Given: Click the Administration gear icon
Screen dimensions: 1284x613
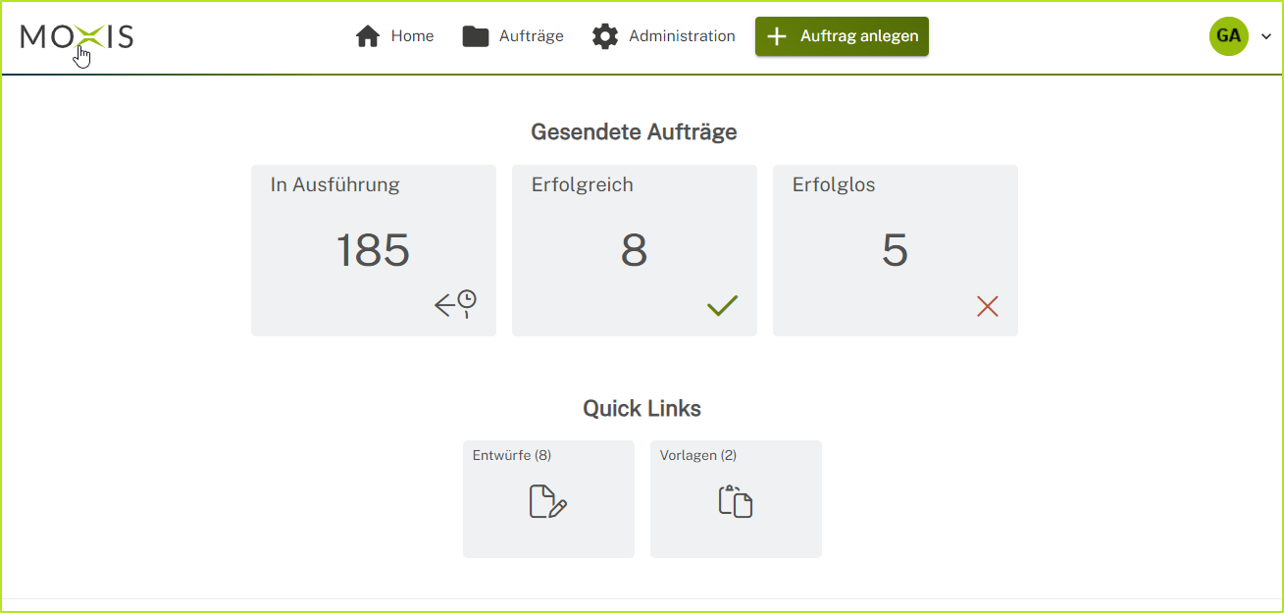Looking at the screenshot, I should [604, 35].
